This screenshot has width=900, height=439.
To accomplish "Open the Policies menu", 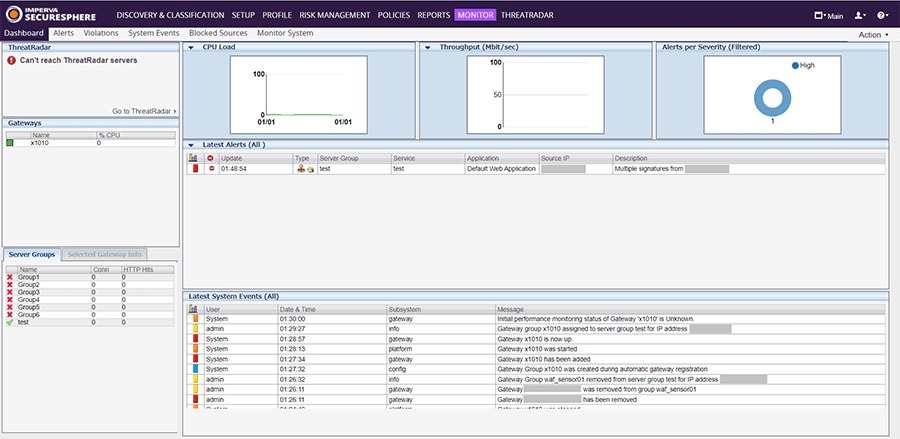I will [393, 16].
